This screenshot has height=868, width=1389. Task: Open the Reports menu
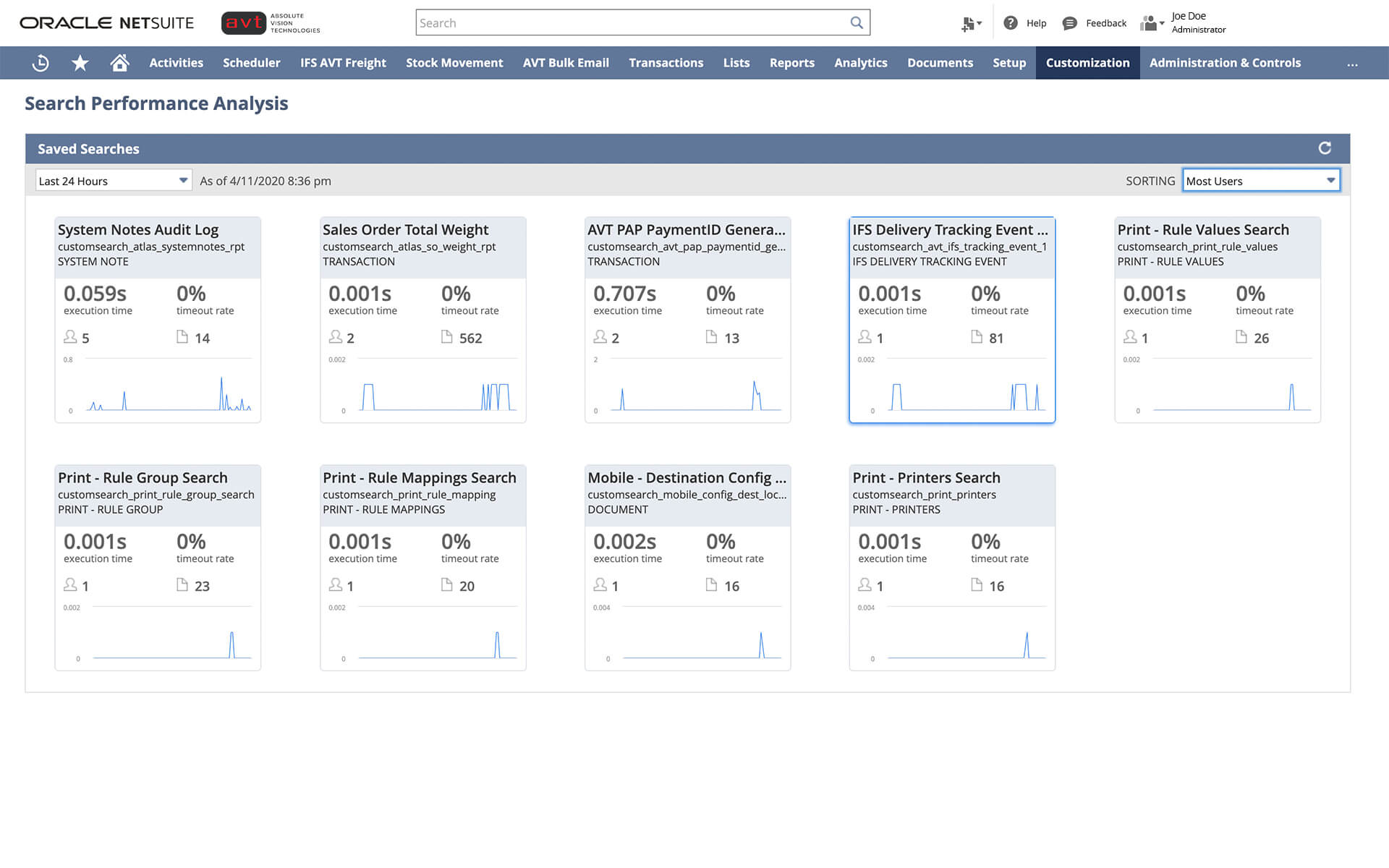791,63
